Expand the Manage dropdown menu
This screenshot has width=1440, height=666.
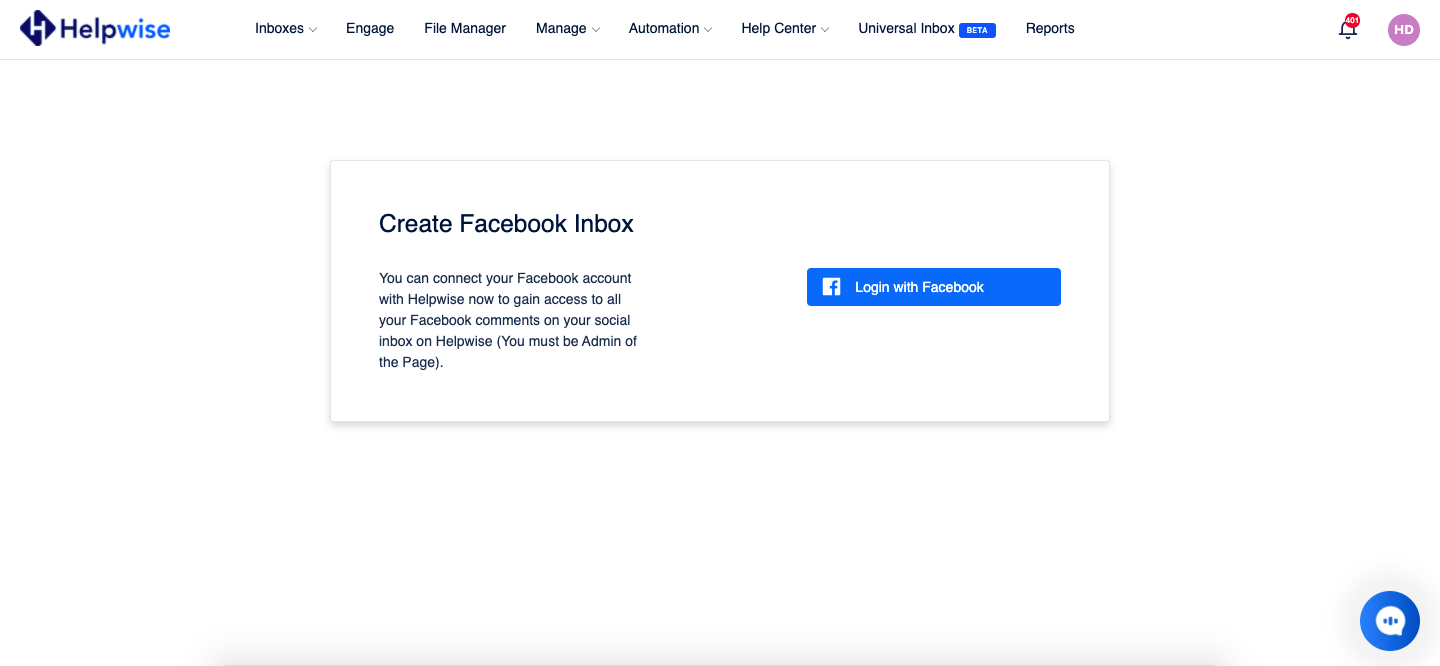click(x=568, y=28)
